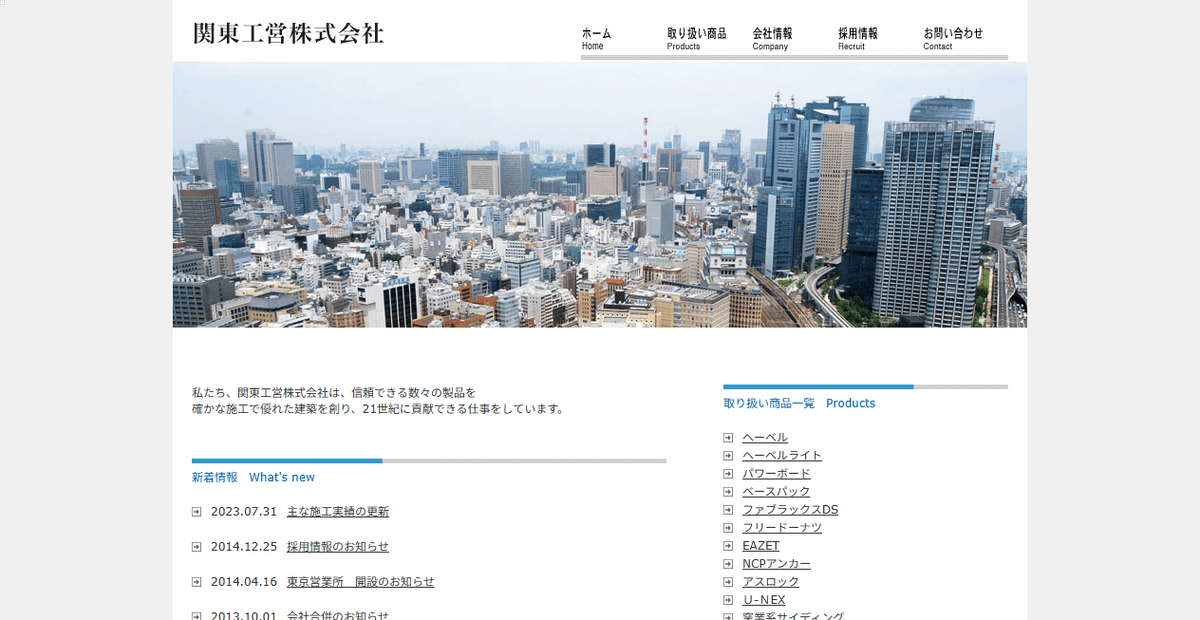Click the arrow icon beside EAZET
The width and height of the screenshot is (1200, 620).
tap(728, 545)
